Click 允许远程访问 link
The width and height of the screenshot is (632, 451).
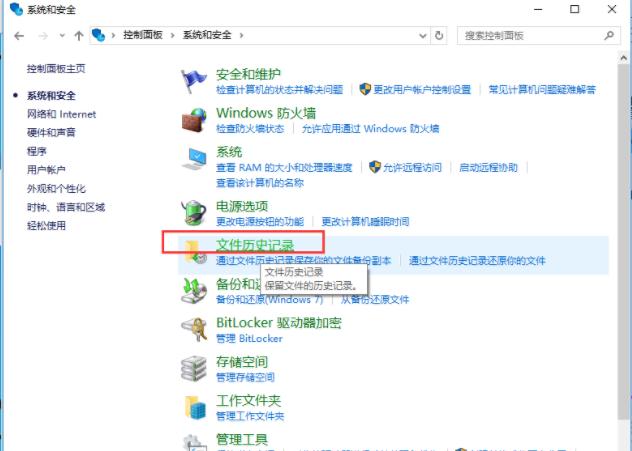pyautogui.click(x=412, y=167)
